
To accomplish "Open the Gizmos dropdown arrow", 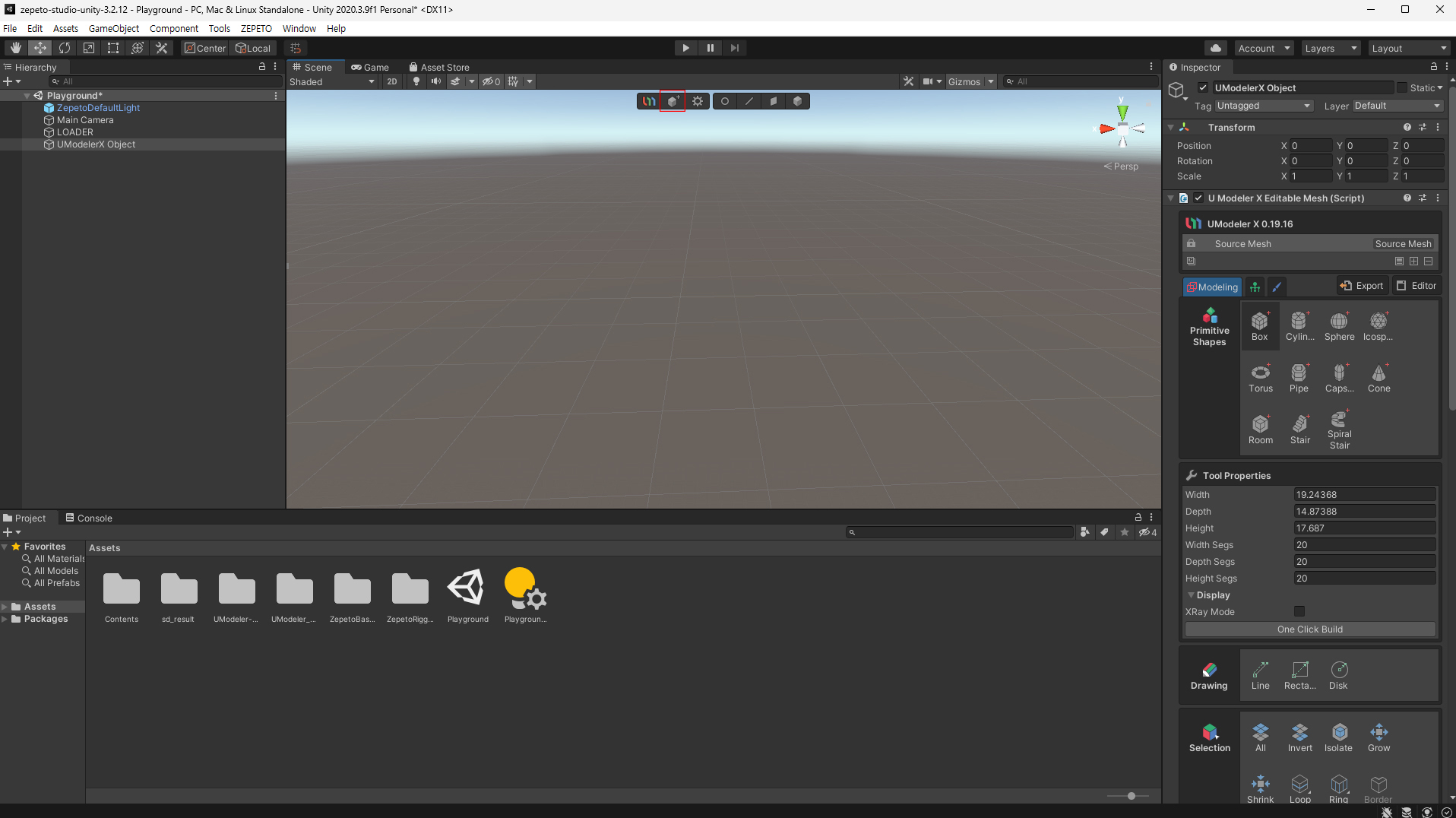I will pos(991,81).
